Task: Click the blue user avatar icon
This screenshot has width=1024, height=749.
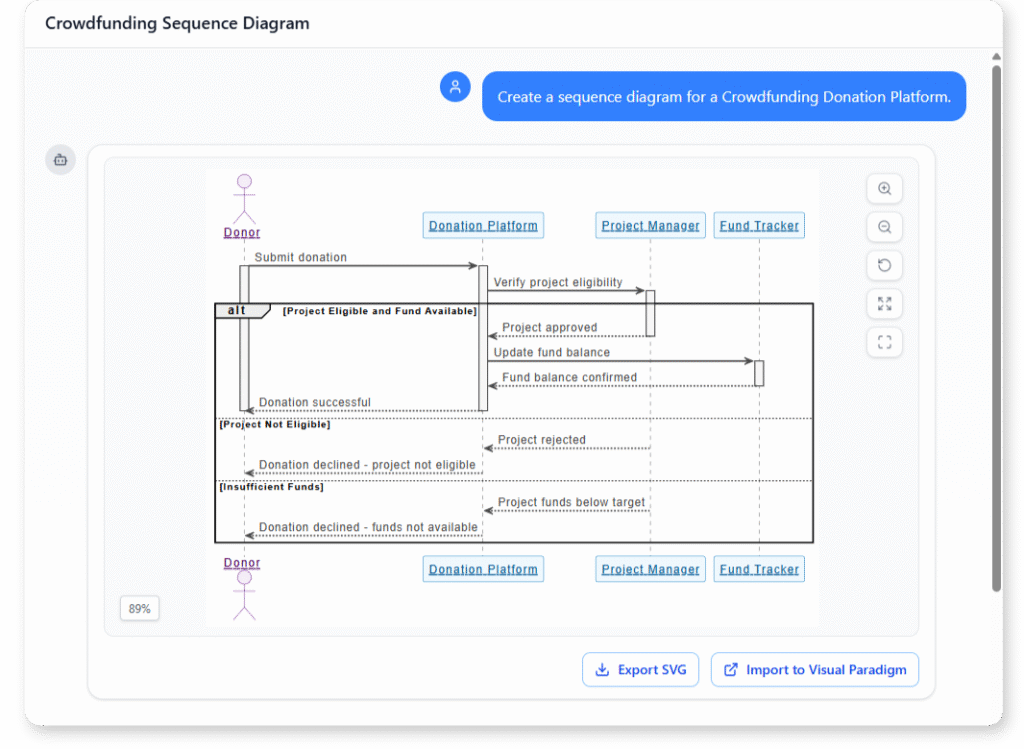Action: tap(455, 87)
